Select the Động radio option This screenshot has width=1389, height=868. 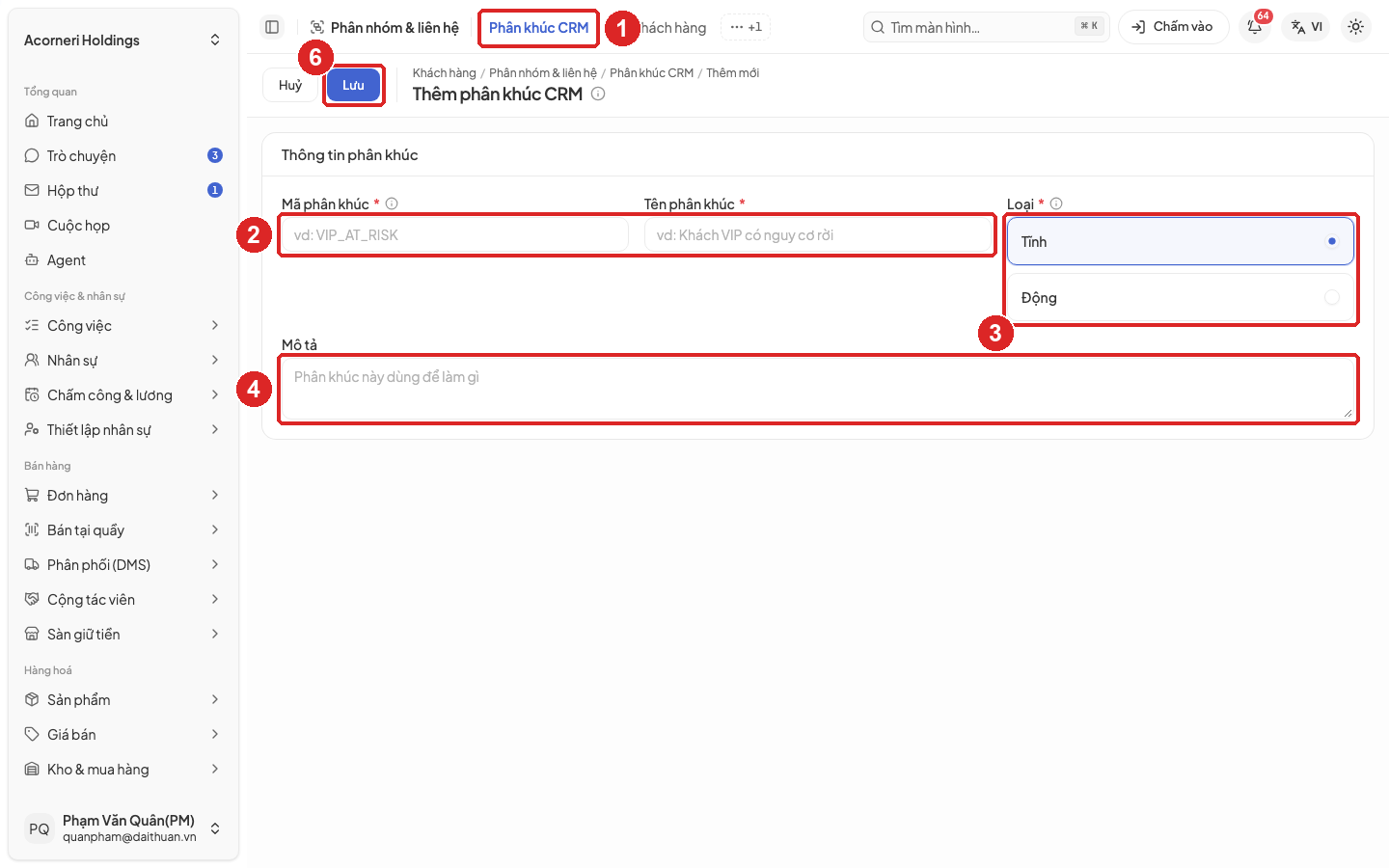click(x=1181, y=297)
